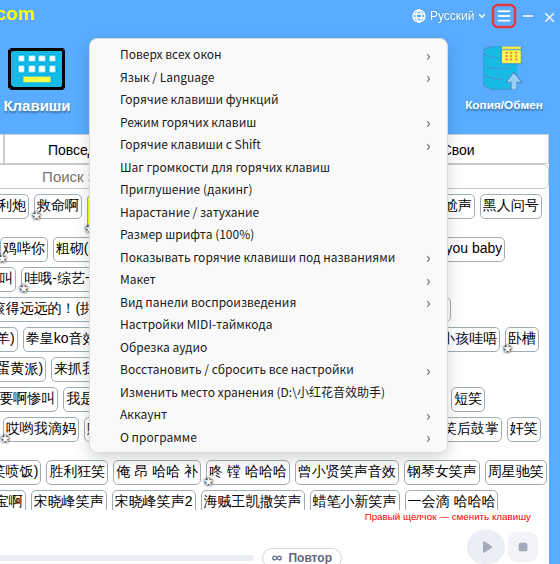Screen dimensions: 560x564
Task: Play the 卧槽 sound button
Action: pyautogui.click(x=522, y=339)
